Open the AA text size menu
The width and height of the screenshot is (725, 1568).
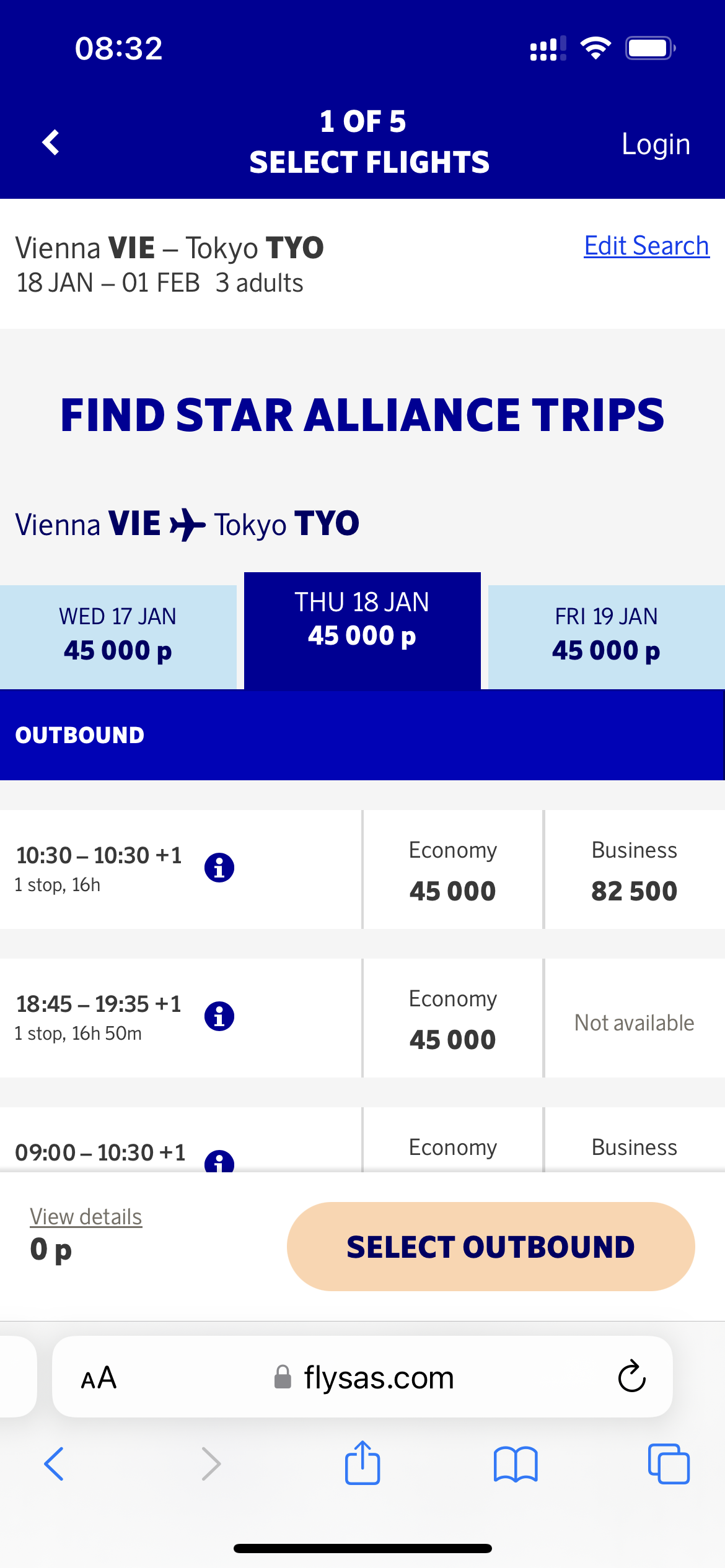[x=99, y=1378]
